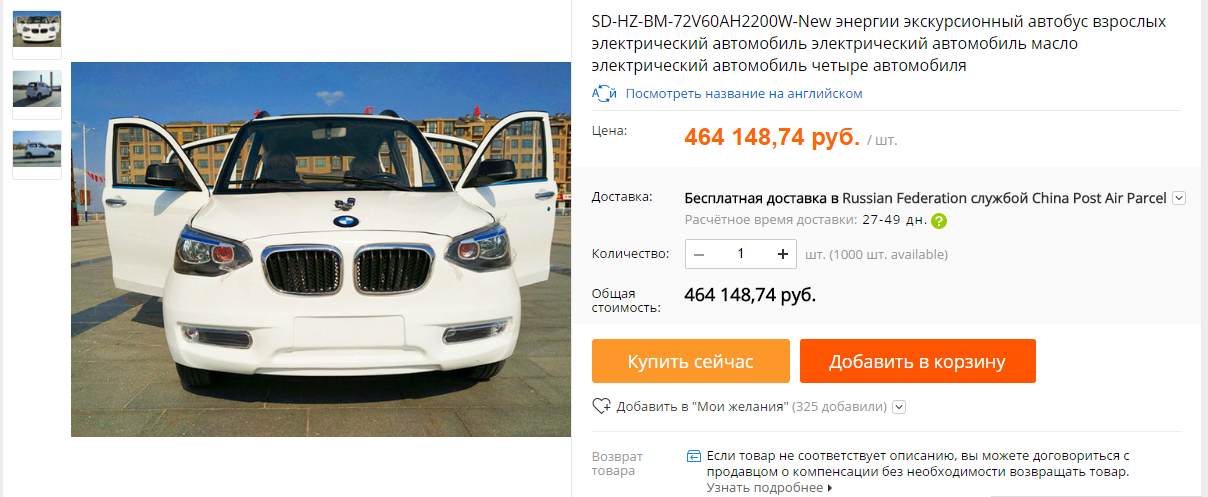Click the return policy message icon
The height and width of the screenshot is (497, 1208).
tap(694, 456)
